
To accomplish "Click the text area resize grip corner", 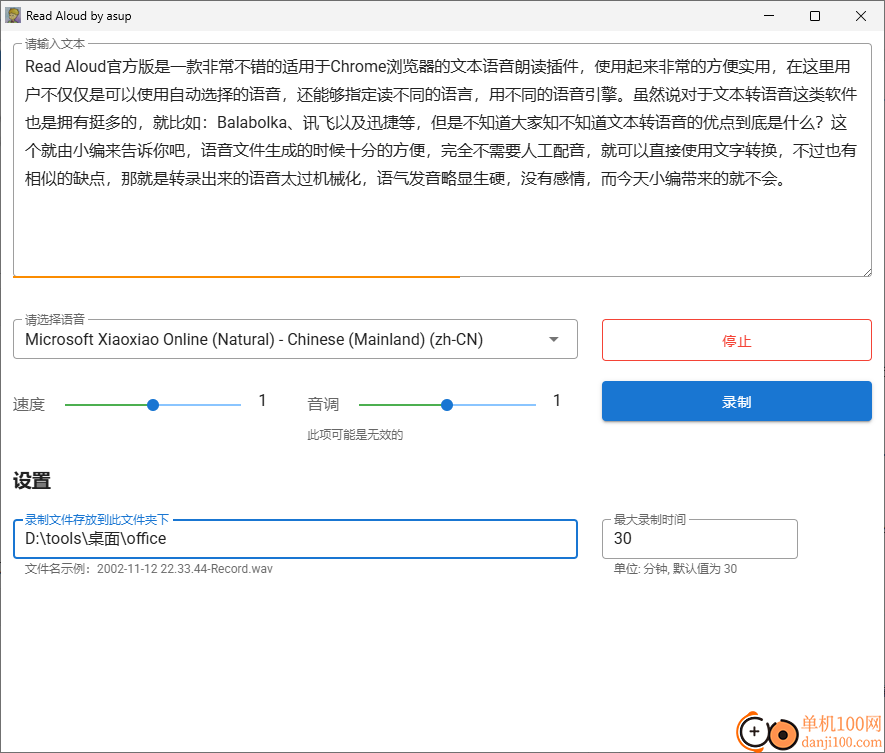I will pyautogui.click(x=867, y=272).
